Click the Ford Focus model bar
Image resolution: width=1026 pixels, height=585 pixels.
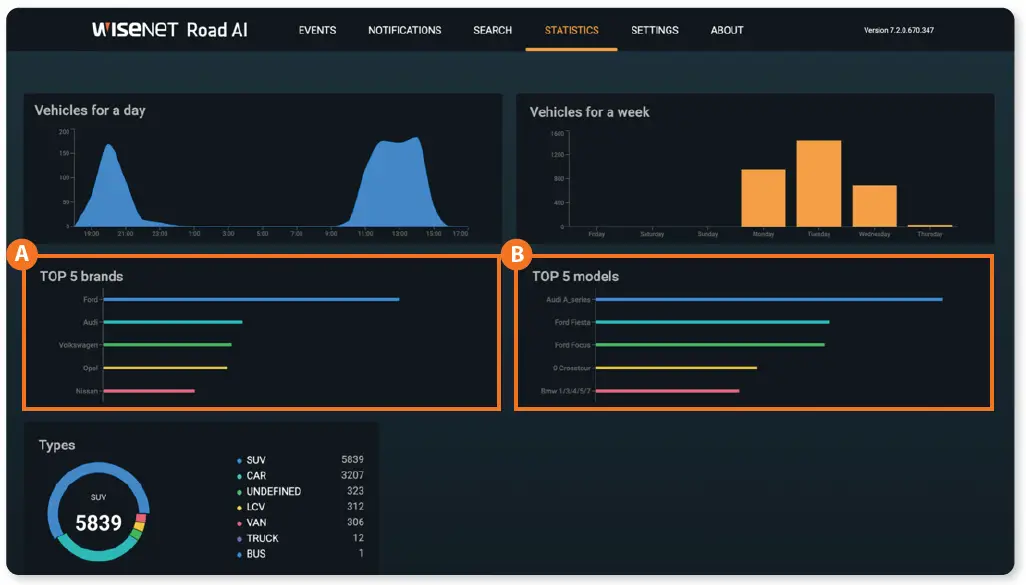click(710, 345)
